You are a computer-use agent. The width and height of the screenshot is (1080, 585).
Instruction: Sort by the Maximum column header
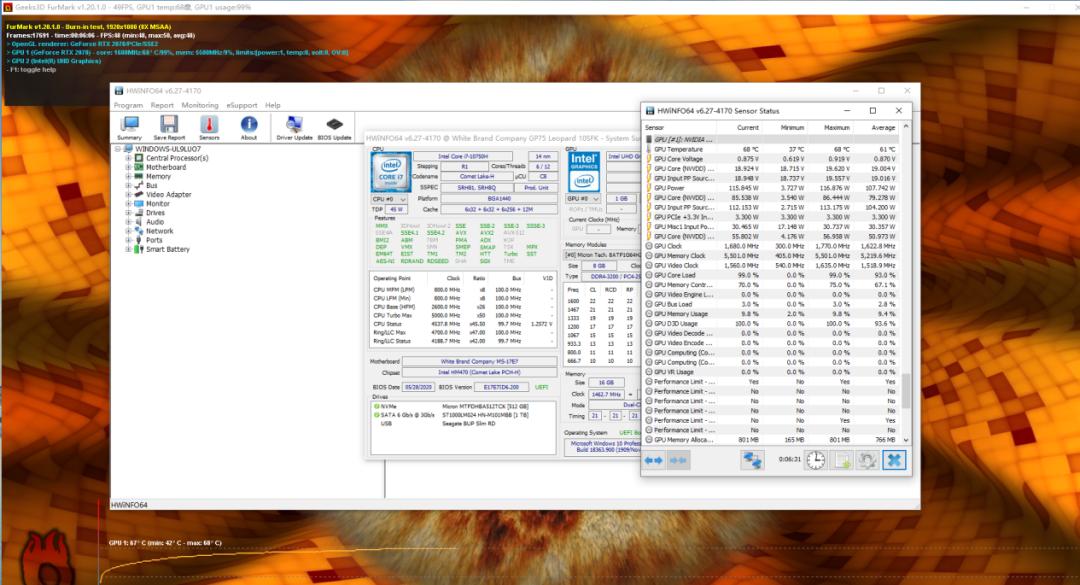[829, 127]
